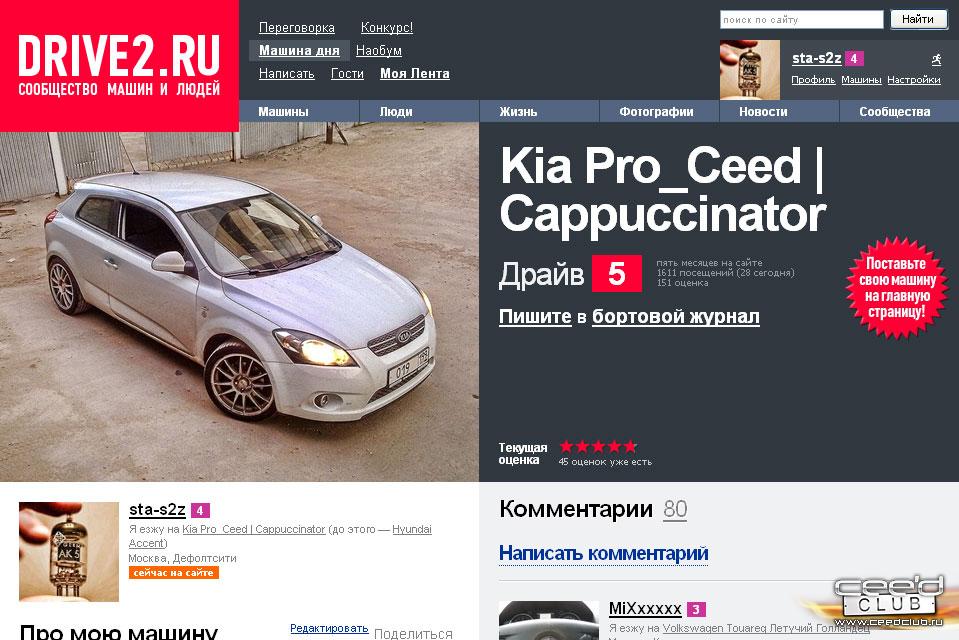Open the Фотографии navigation tab
The image size is (959, 640).
656,111
